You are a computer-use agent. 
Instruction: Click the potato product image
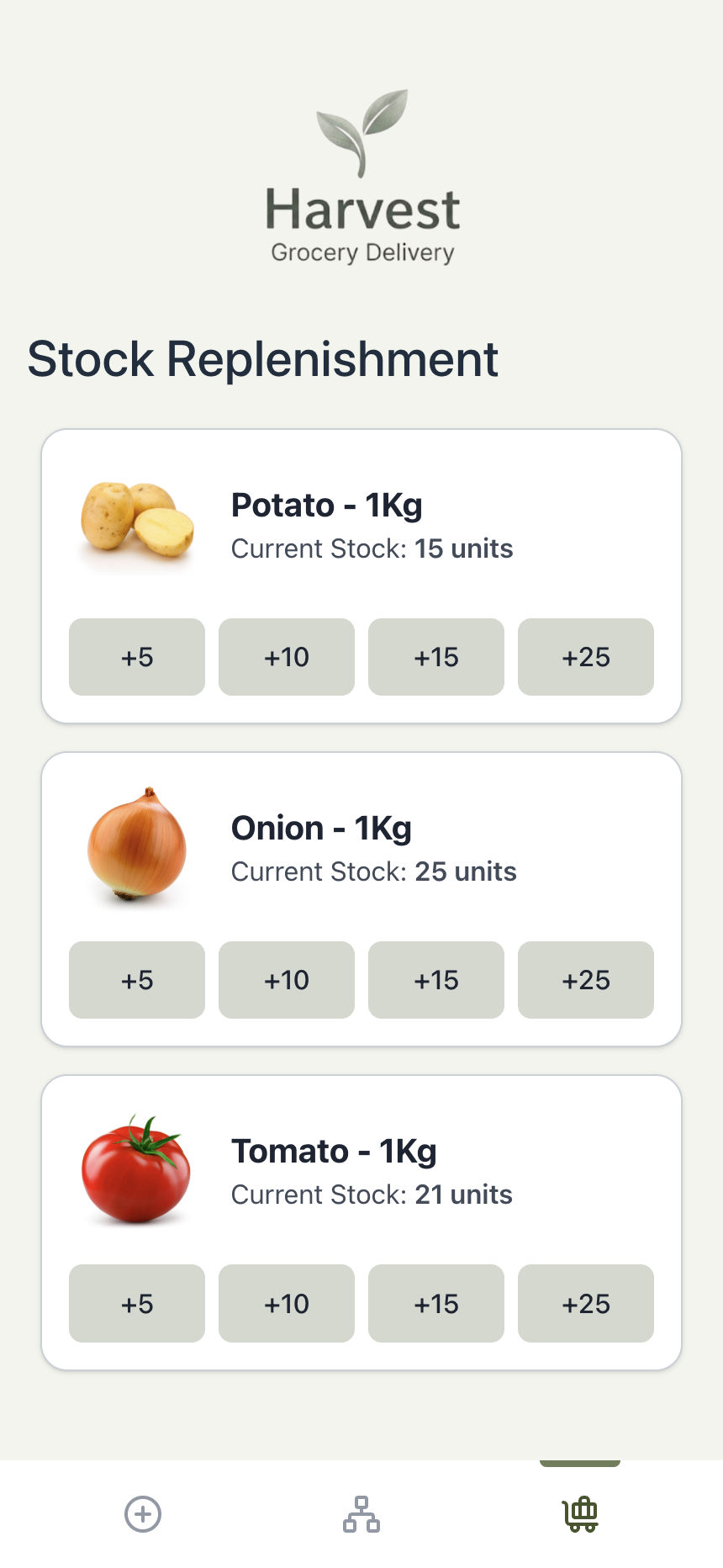coord(137,521)
